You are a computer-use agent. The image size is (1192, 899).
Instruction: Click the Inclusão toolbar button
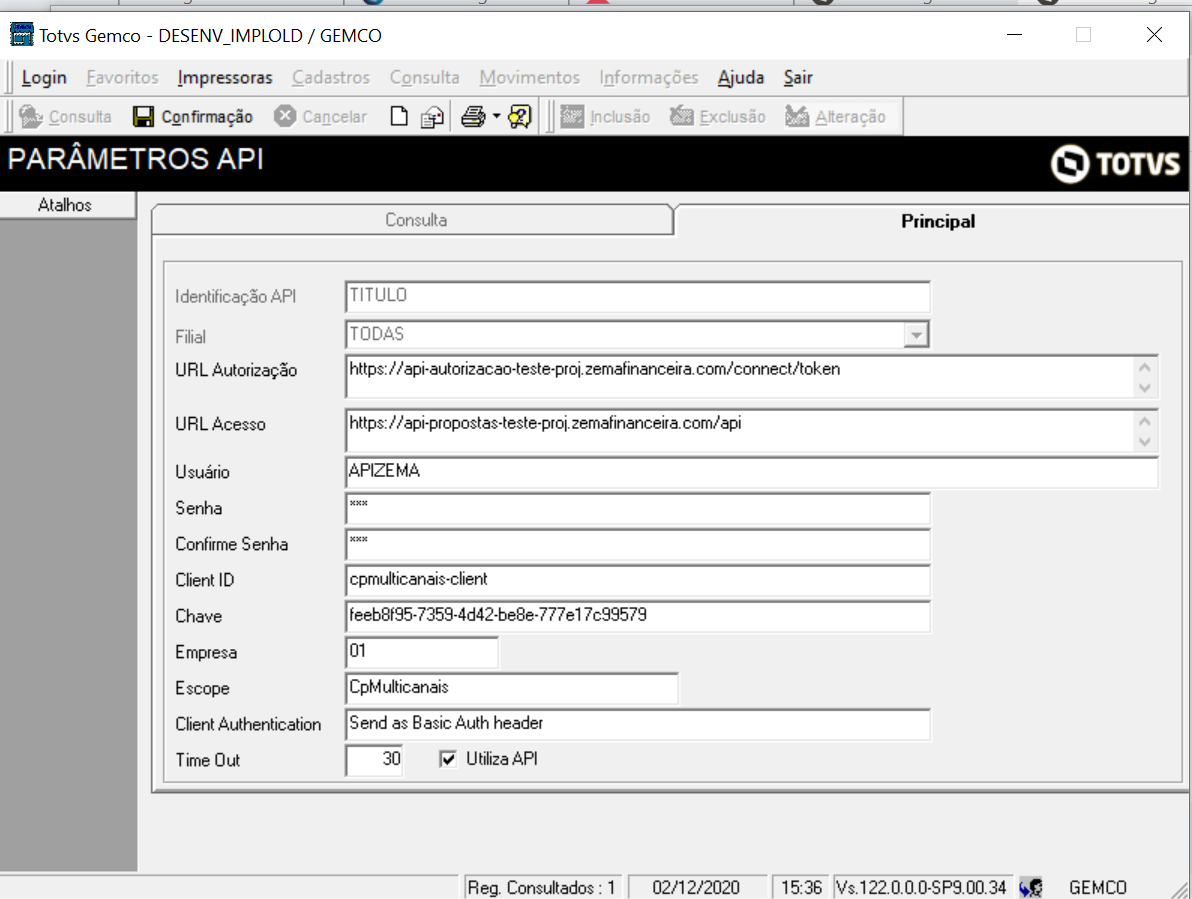point(606,116)
